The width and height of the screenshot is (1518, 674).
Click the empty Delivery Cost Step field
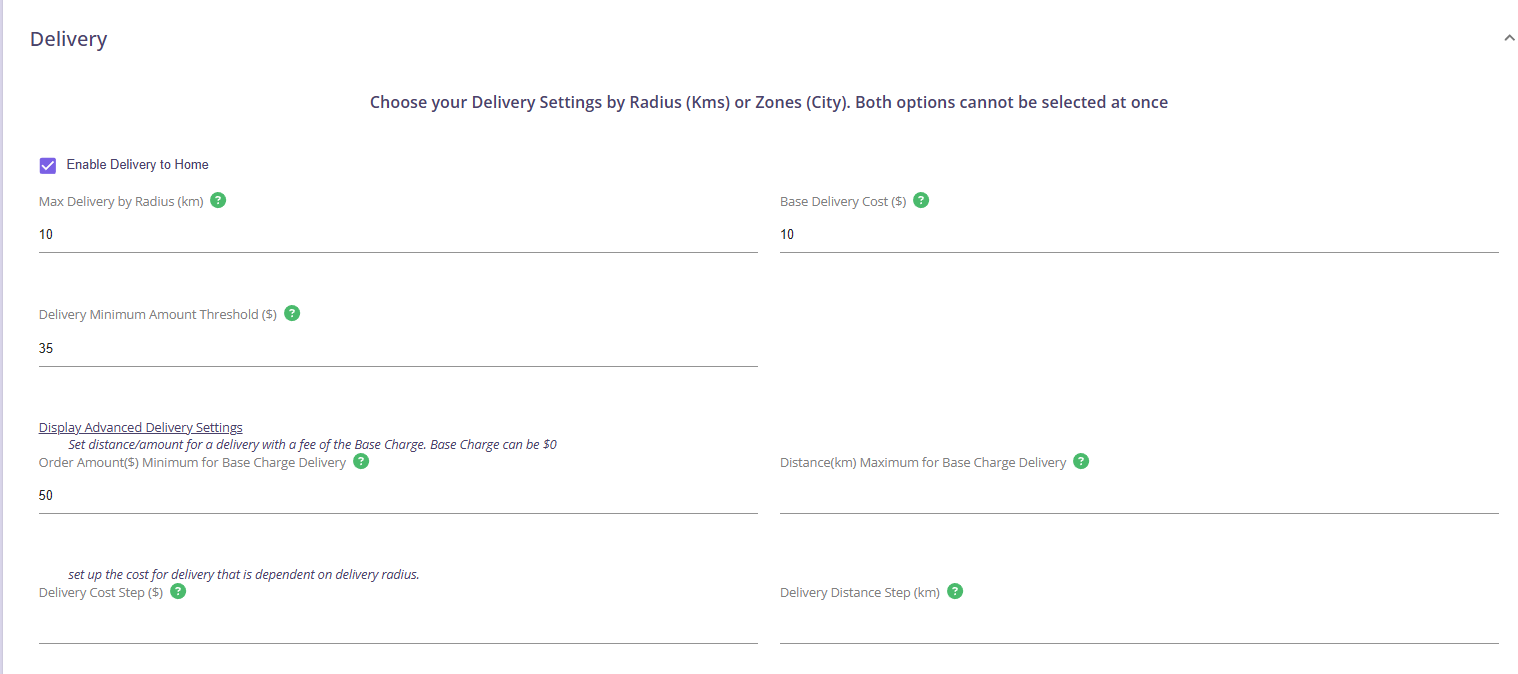[397, 626]
